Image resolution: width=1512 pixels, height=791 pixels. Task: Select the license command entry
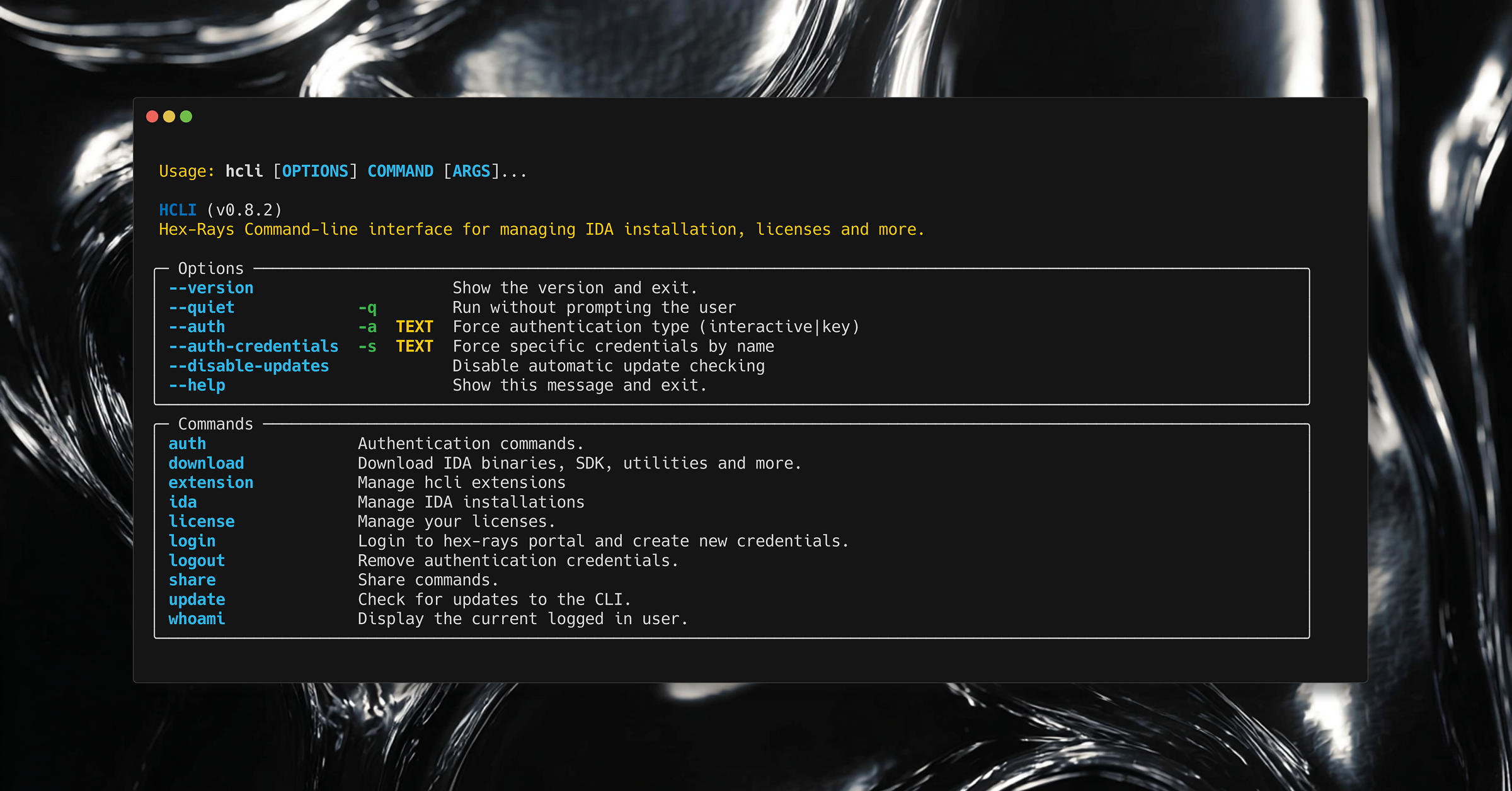(201, 521)
